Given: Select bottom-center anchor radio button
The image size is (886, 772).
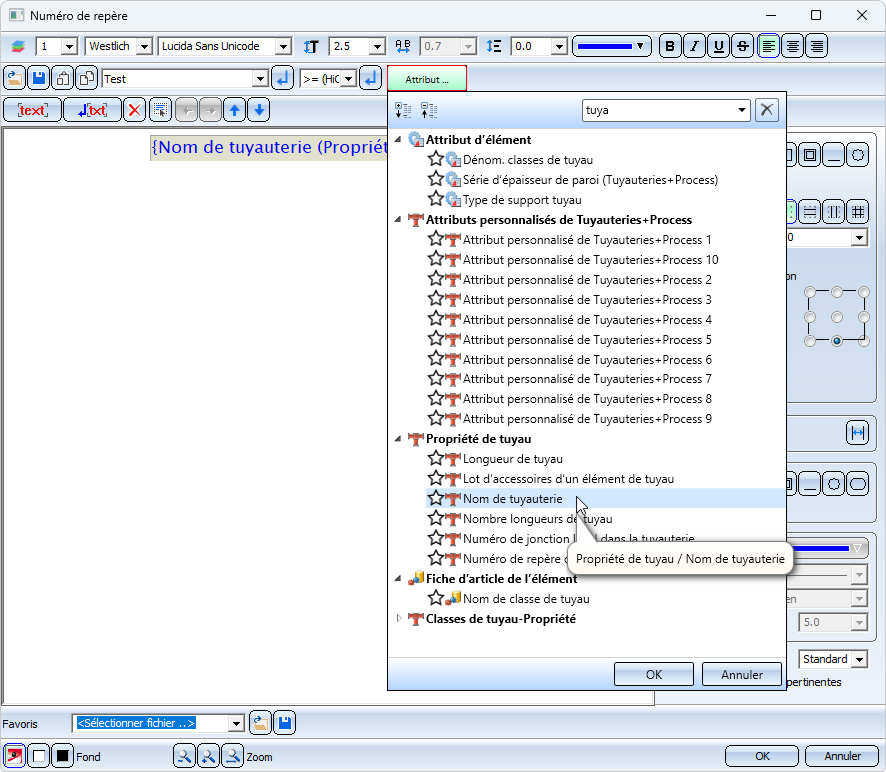Looking at the screenshot, I should (837, 341).
